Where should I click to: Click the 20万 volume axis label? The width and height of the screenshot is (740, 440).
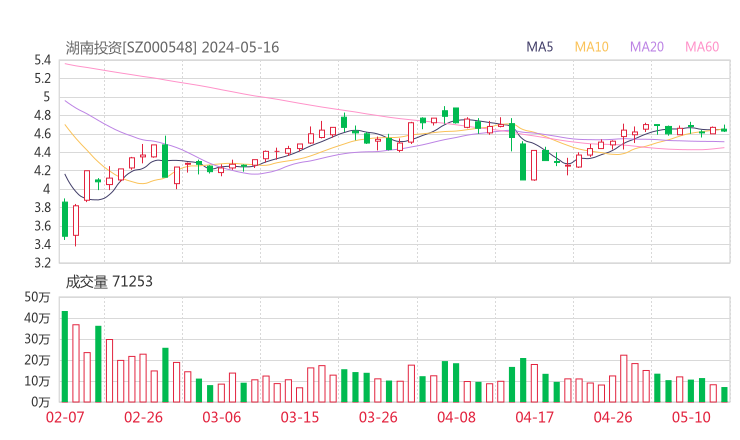pyautogui.click(x=37, y=360)
